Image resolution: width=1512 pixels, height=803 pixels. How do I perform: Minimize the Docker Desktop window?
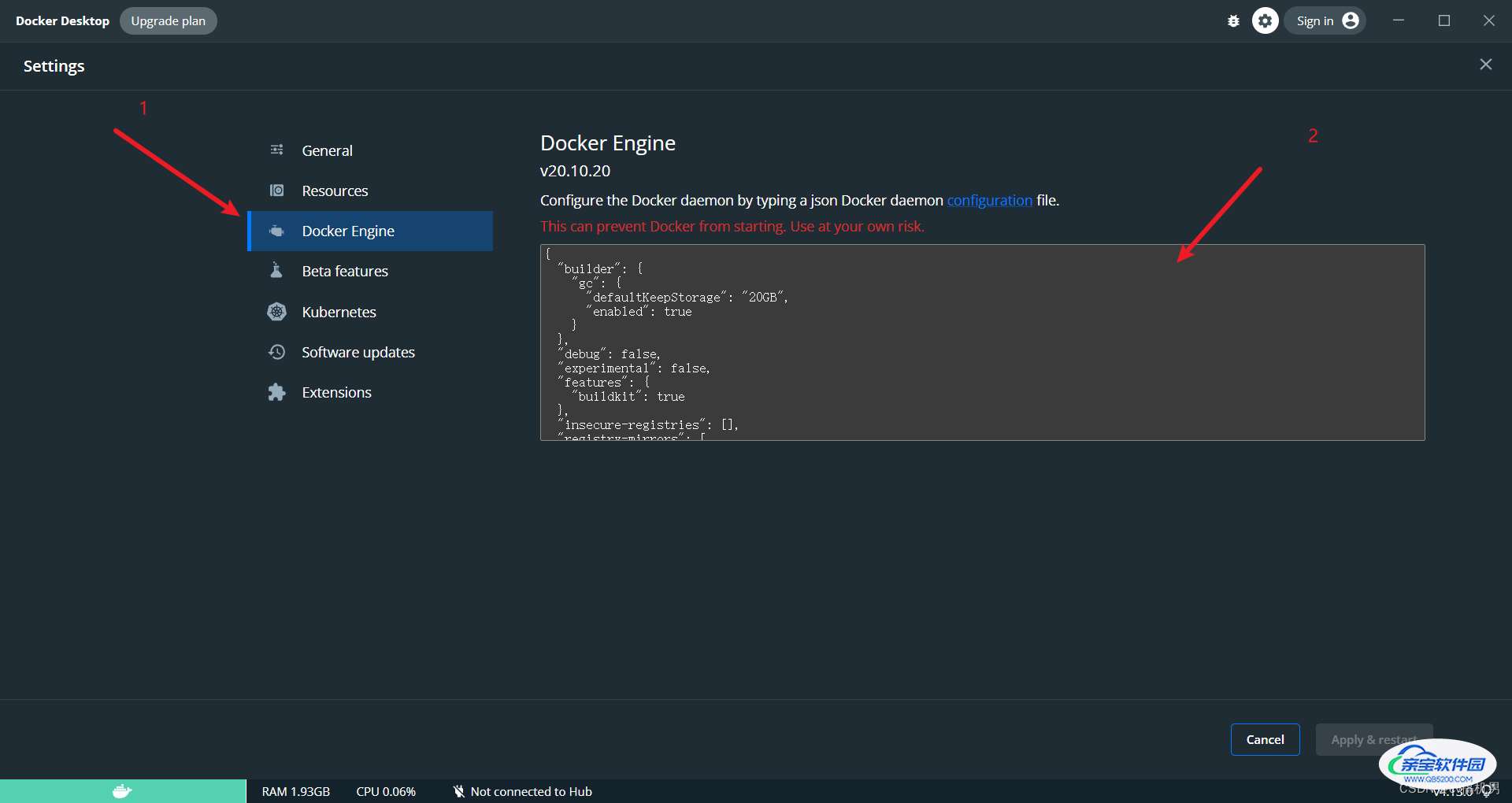tap(1399, 20)
